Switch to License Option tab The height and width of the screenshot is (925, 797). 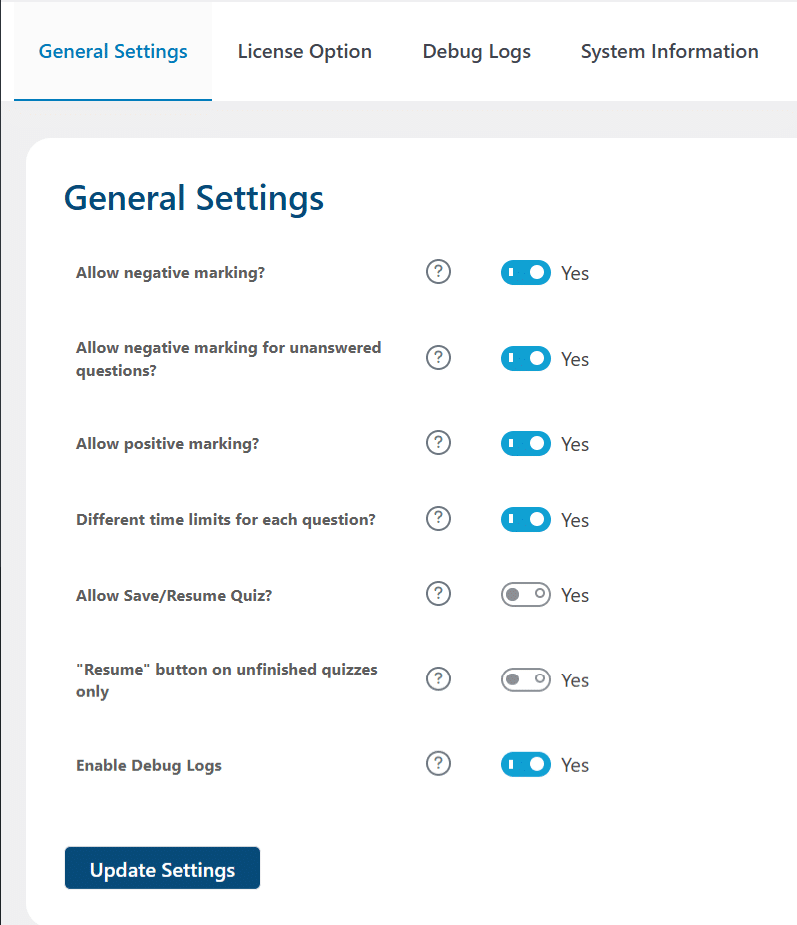[x=304, y=51]
